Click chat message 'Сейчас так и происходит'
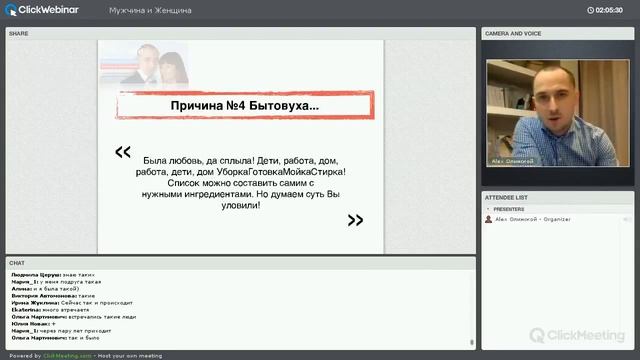640x360 pixels. pos(97,303)
